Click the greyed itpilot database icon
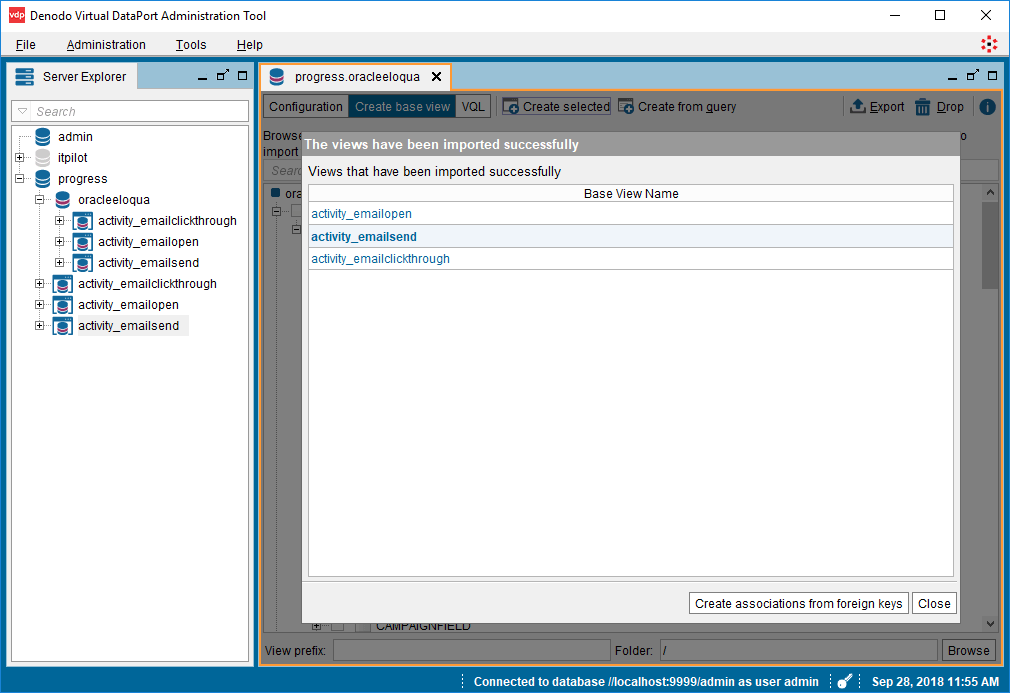Image resolution: width=1010 pixels, height=693 pixels. tap(43, 158)
